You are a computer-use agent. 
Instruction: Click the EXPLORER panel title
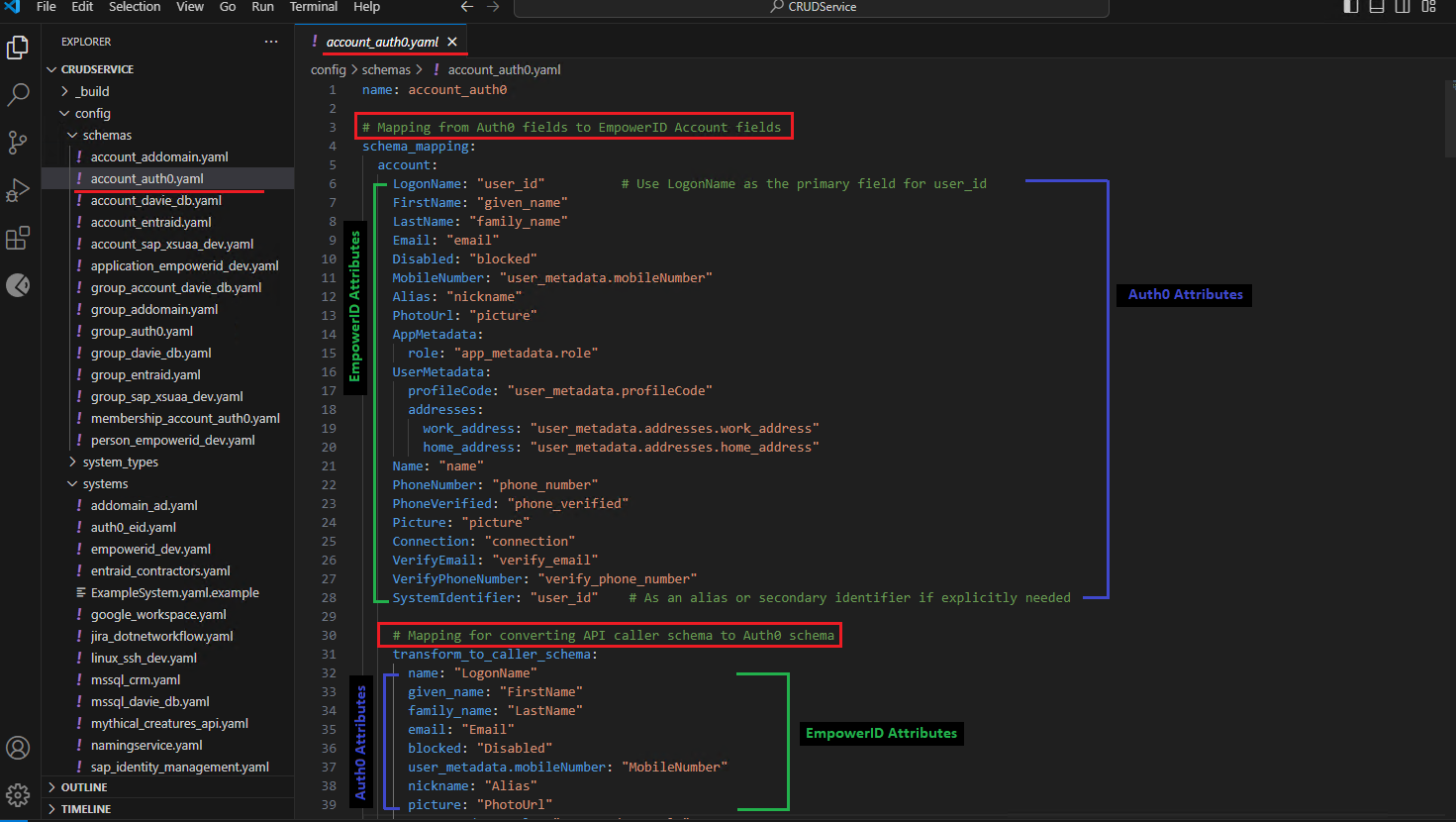pos(86,42)
